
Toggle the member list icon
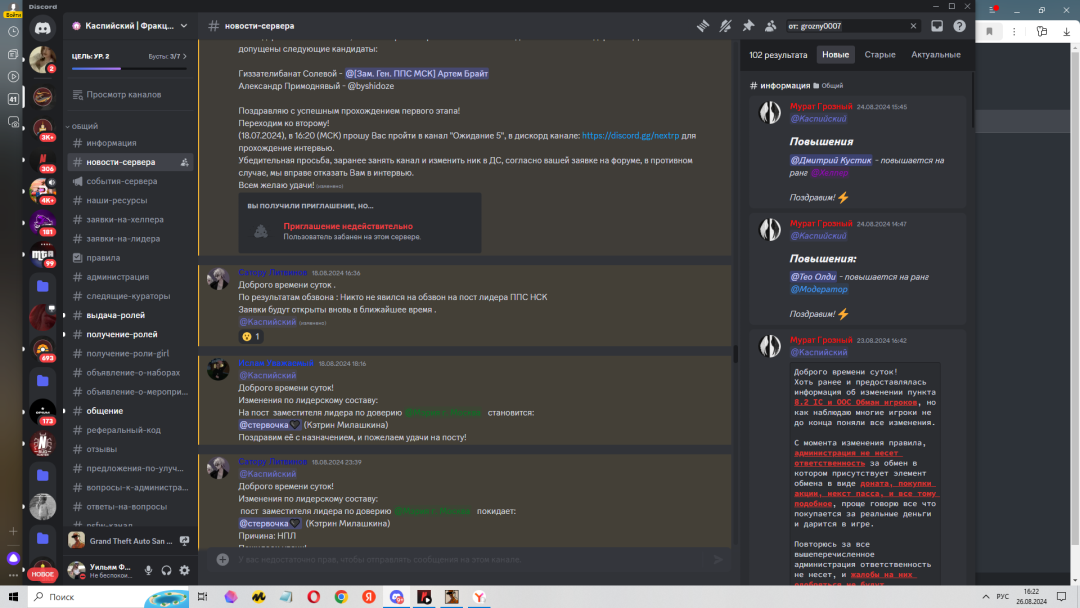tap(771, 26)
